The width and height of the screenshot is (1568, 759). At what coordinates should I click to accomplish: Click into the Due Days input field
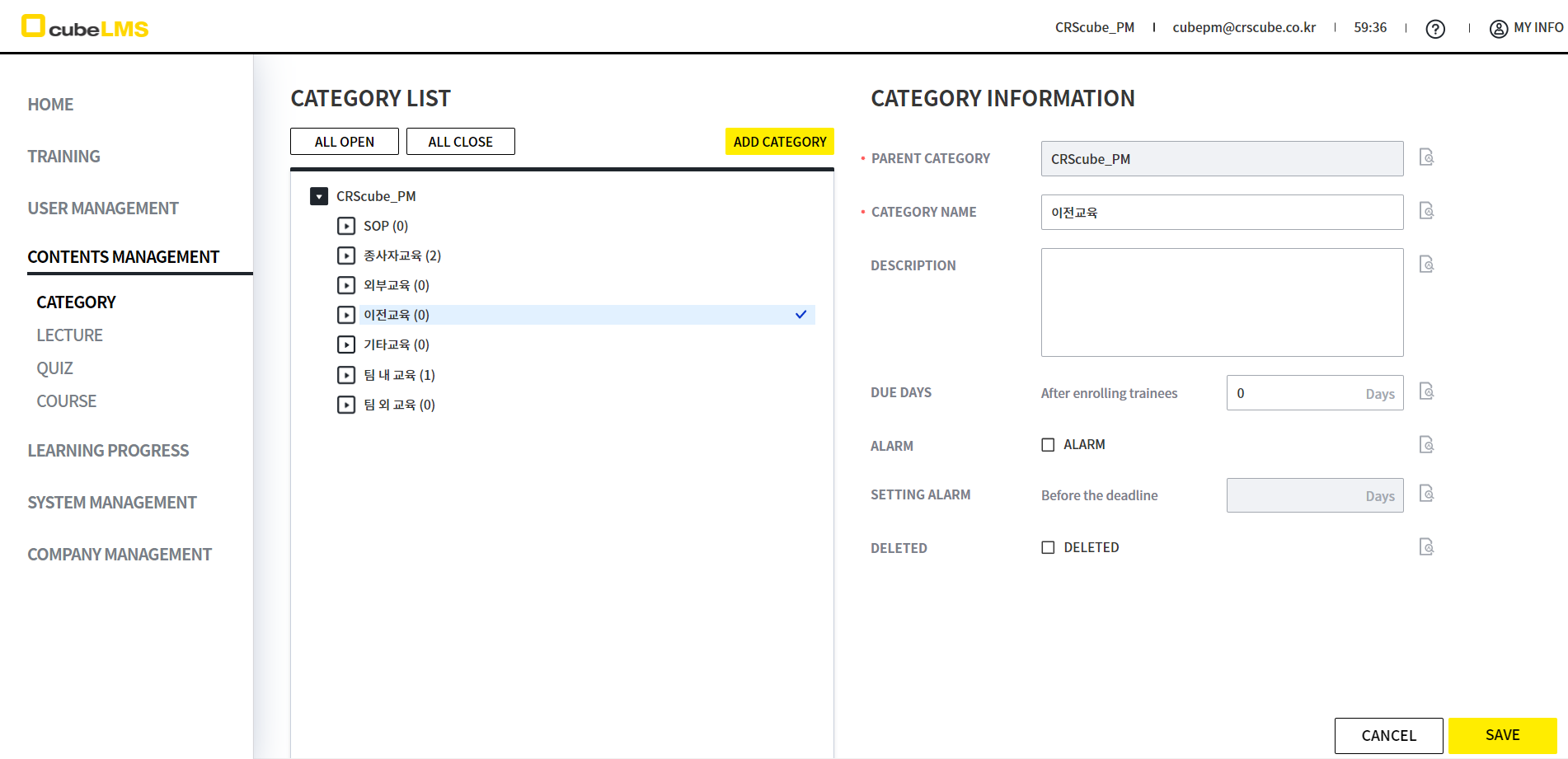1294,393
